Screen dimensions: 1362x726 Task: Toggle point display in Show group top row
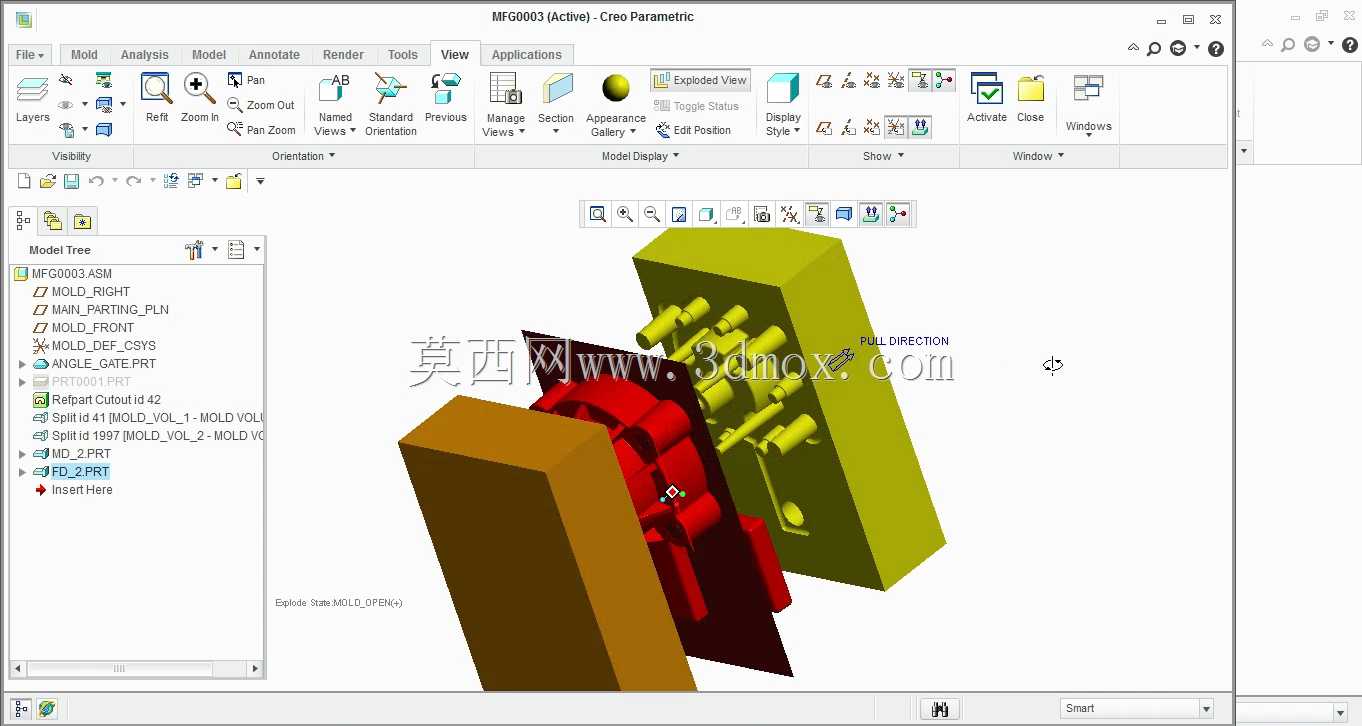(x=872, y=80)
